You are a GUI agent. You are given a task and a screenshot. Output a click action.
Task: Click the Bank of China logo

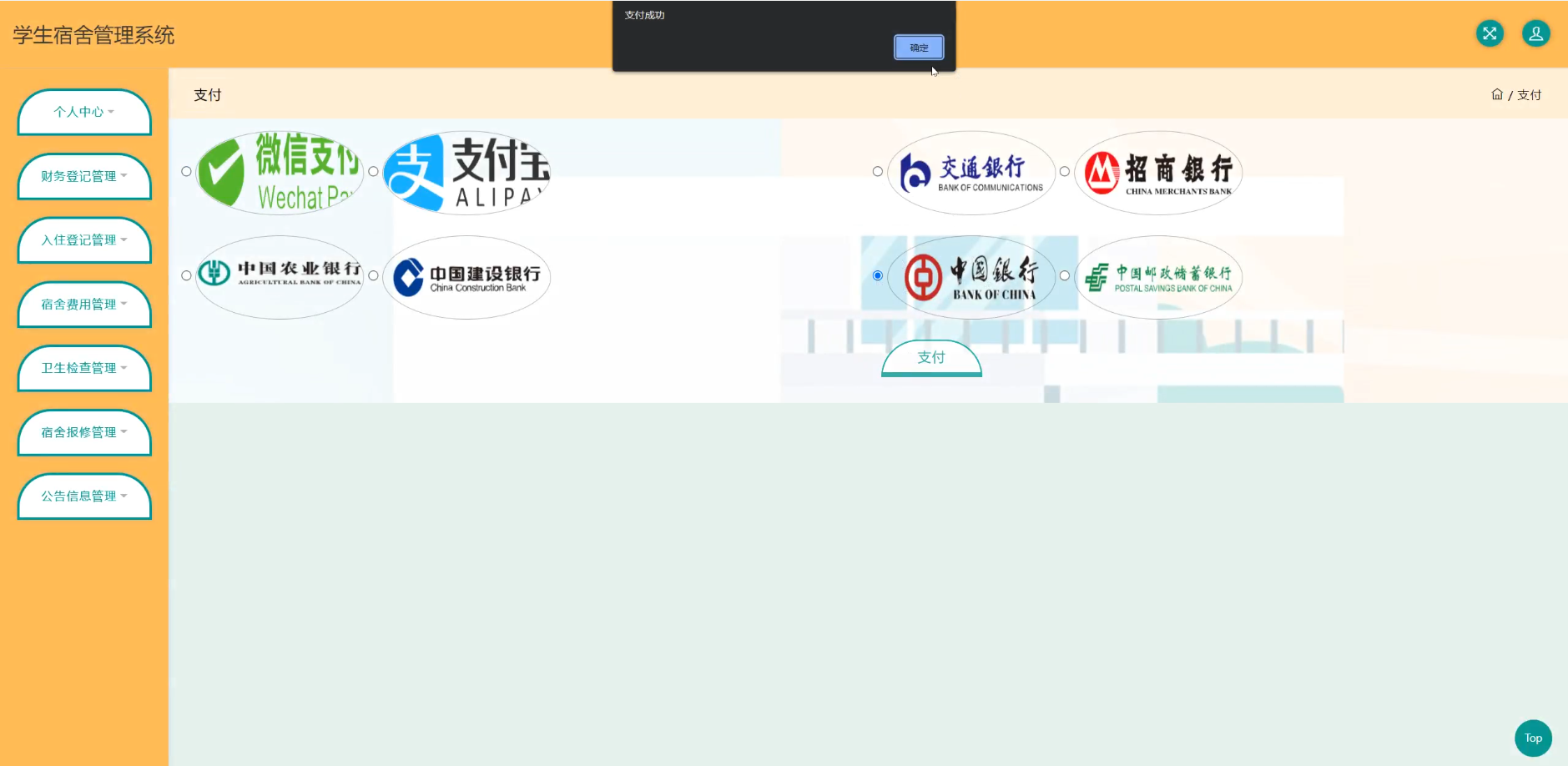pyautogui.click(x=971, y=276)
